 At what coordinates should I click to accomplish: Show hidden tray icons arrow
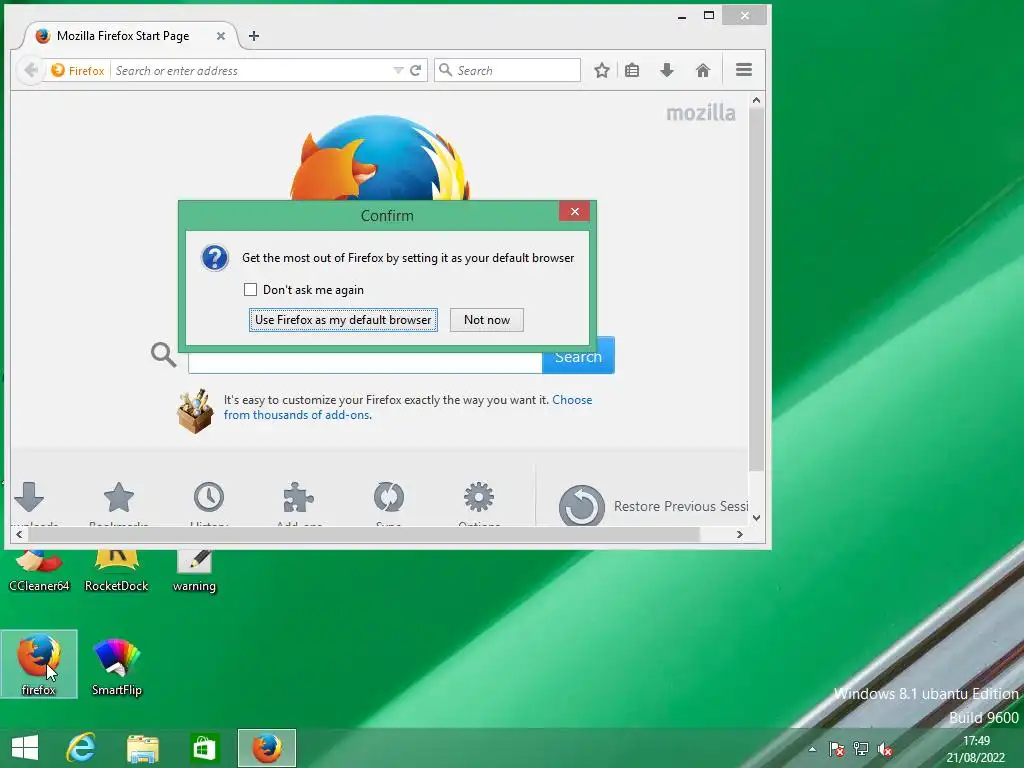[812, 749]
